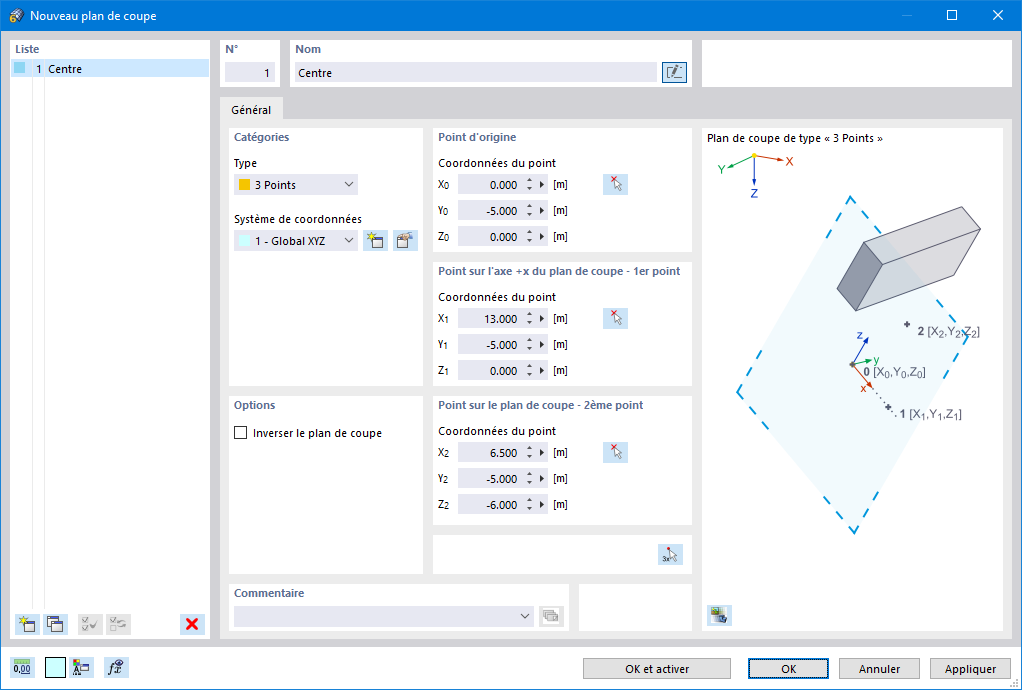Adjust Y1 value with spinner arrows
The height and width of the screenshot is (690, 1022).
point(530,345)
